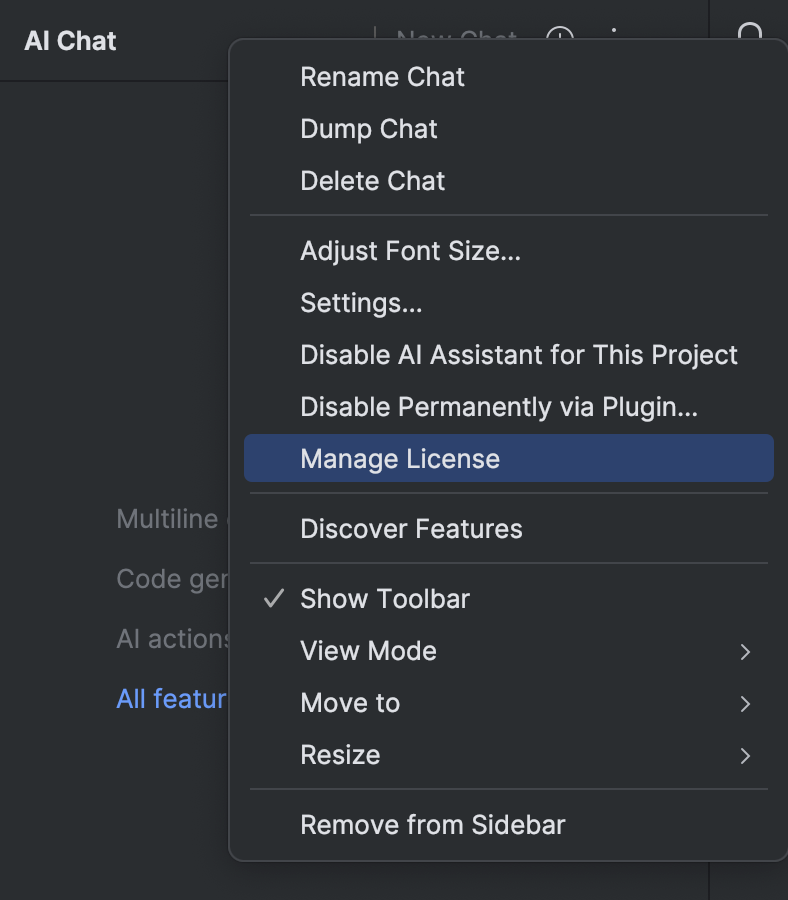Viewport: 788px width, 900px height.
Task: Click the clock/history icon next to New Chat
Action: click(560, 38)
